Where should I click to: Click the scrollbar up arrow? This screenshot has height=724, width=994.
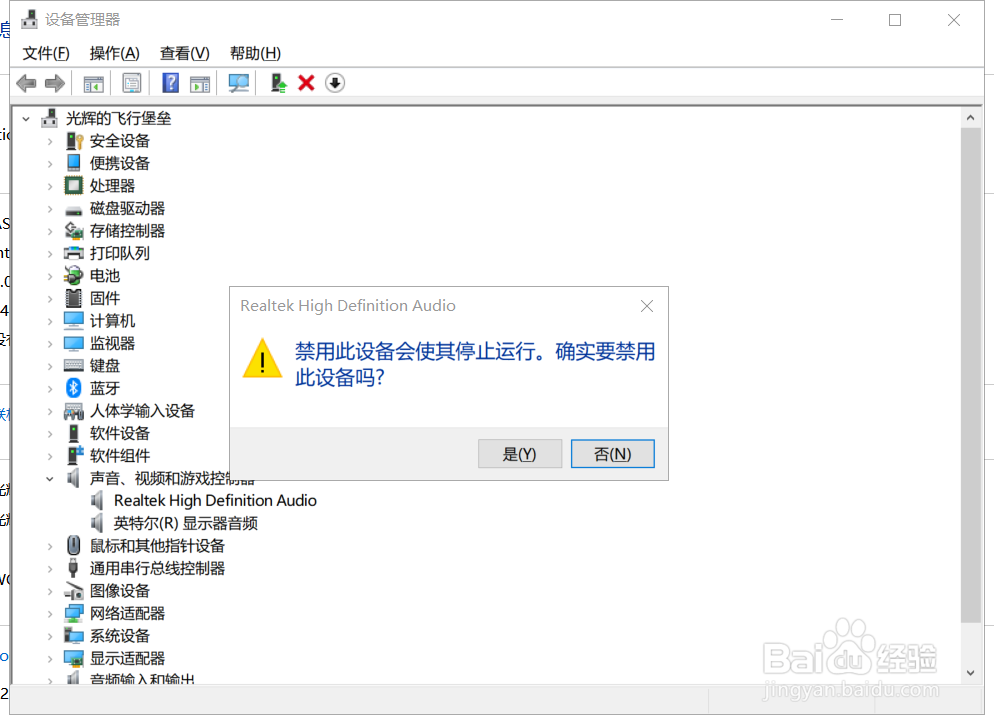[971, 118]
